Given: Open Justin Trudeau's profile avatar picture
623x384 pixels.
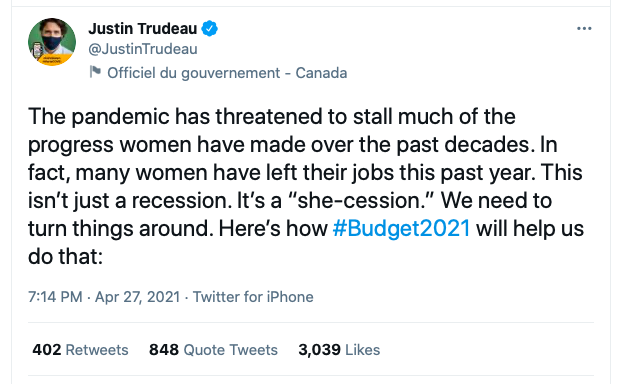Looking at the screenshot, I should tap(52, 42).
